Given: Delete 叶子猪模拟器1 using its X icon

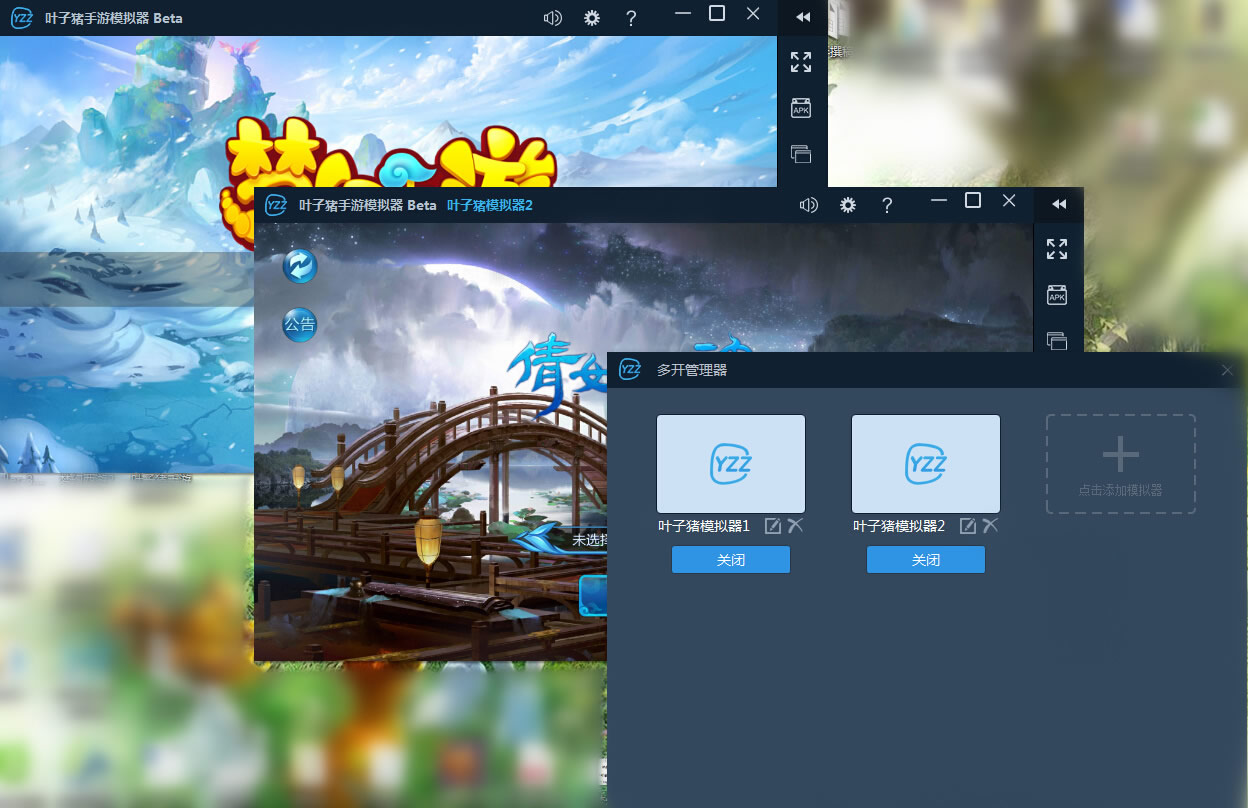Looking at the screenshot, I should 796,526.
